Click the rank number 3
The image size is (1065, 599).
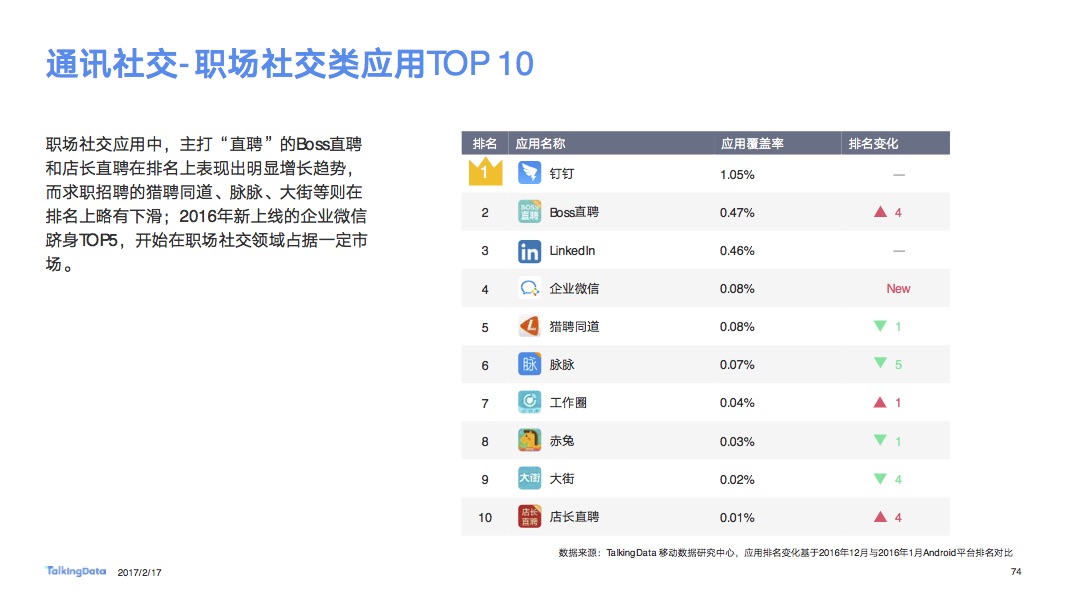pyautogui.click(x=485, y=251)
